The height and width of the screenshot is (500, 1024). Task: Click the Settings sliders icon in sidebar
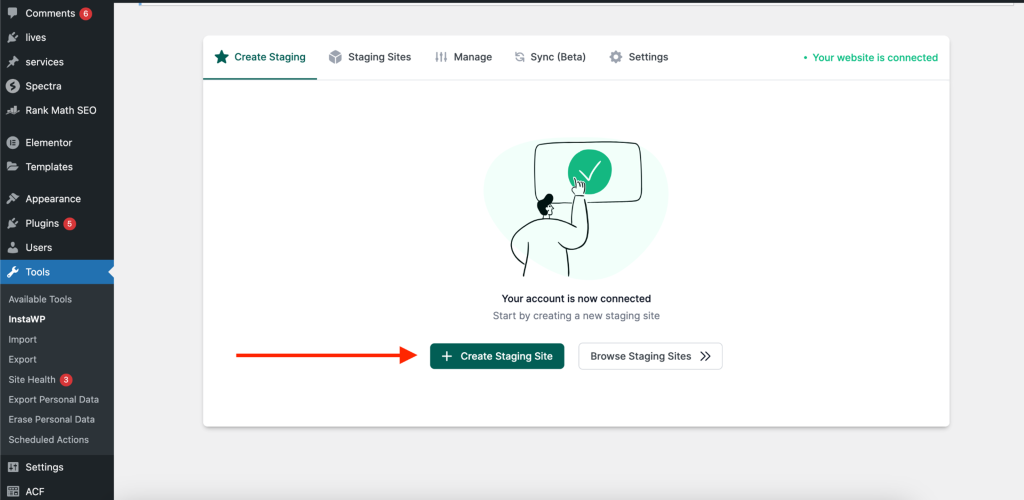12,467
